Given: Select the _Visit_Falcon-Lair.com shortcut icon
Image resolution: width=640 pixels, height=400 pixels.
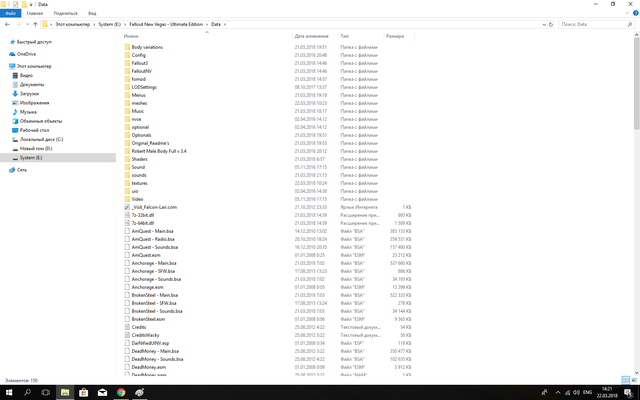Looking at the screenshot, I should click(127, 207).
